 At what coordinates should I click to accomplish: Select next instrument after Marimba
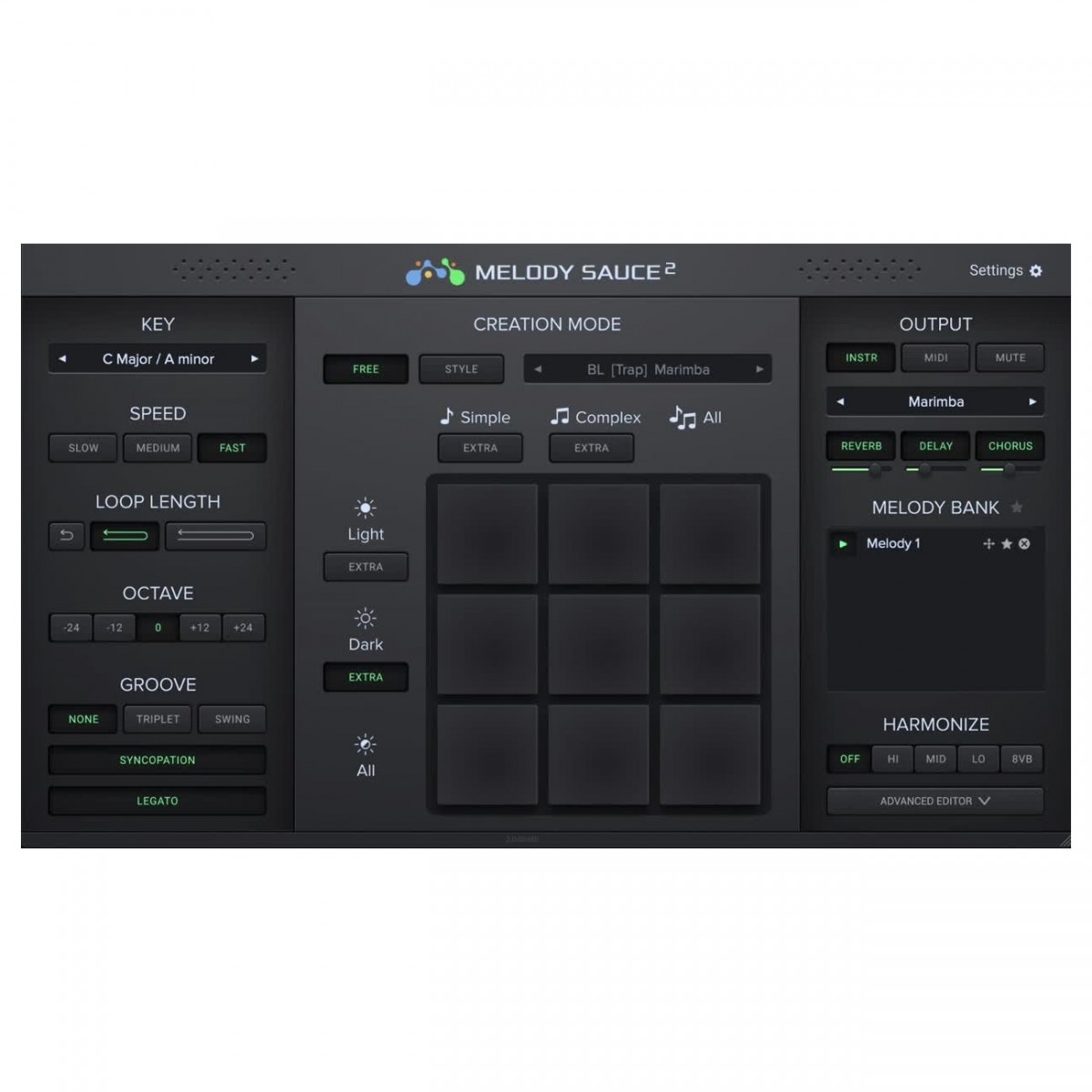[1032, 401]
